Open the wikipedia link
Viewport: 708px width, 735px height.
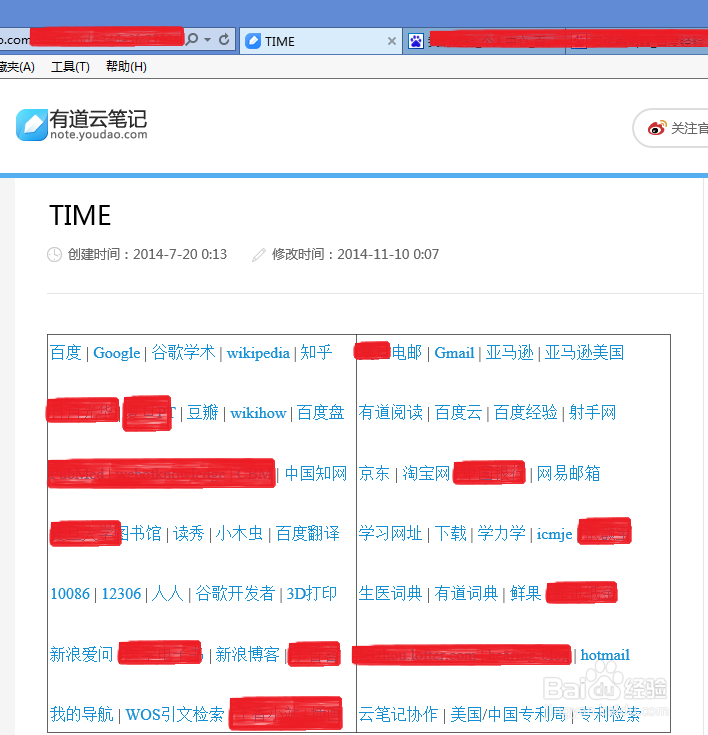pos(258,352)
